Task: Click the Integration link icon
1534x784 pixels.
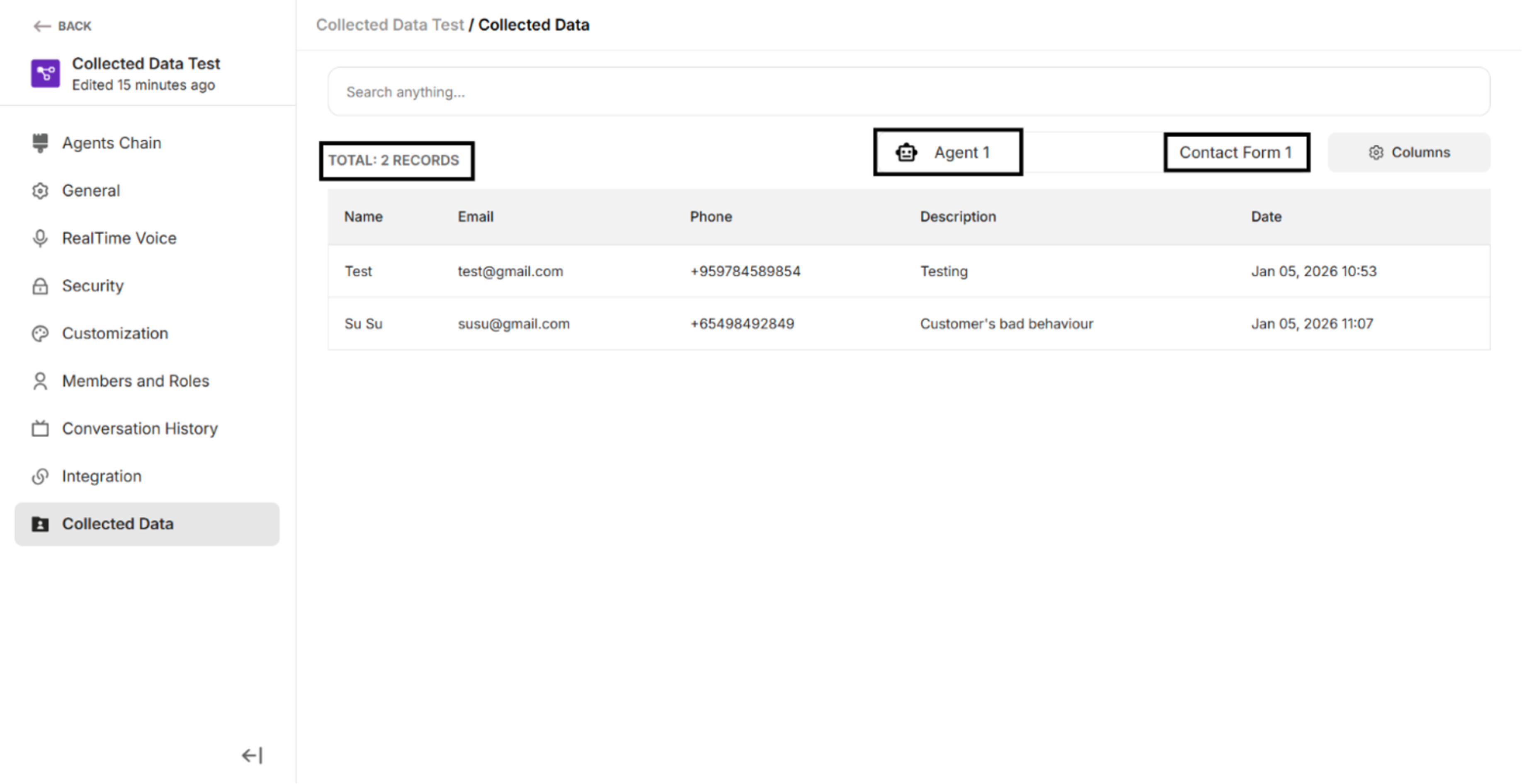Action: [40, 476]
